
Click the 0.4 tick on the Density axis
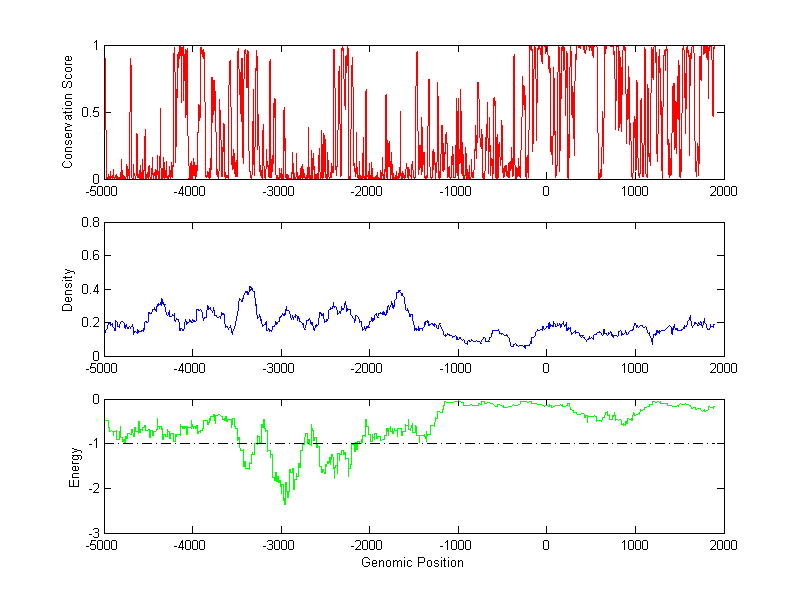point(87,289)
